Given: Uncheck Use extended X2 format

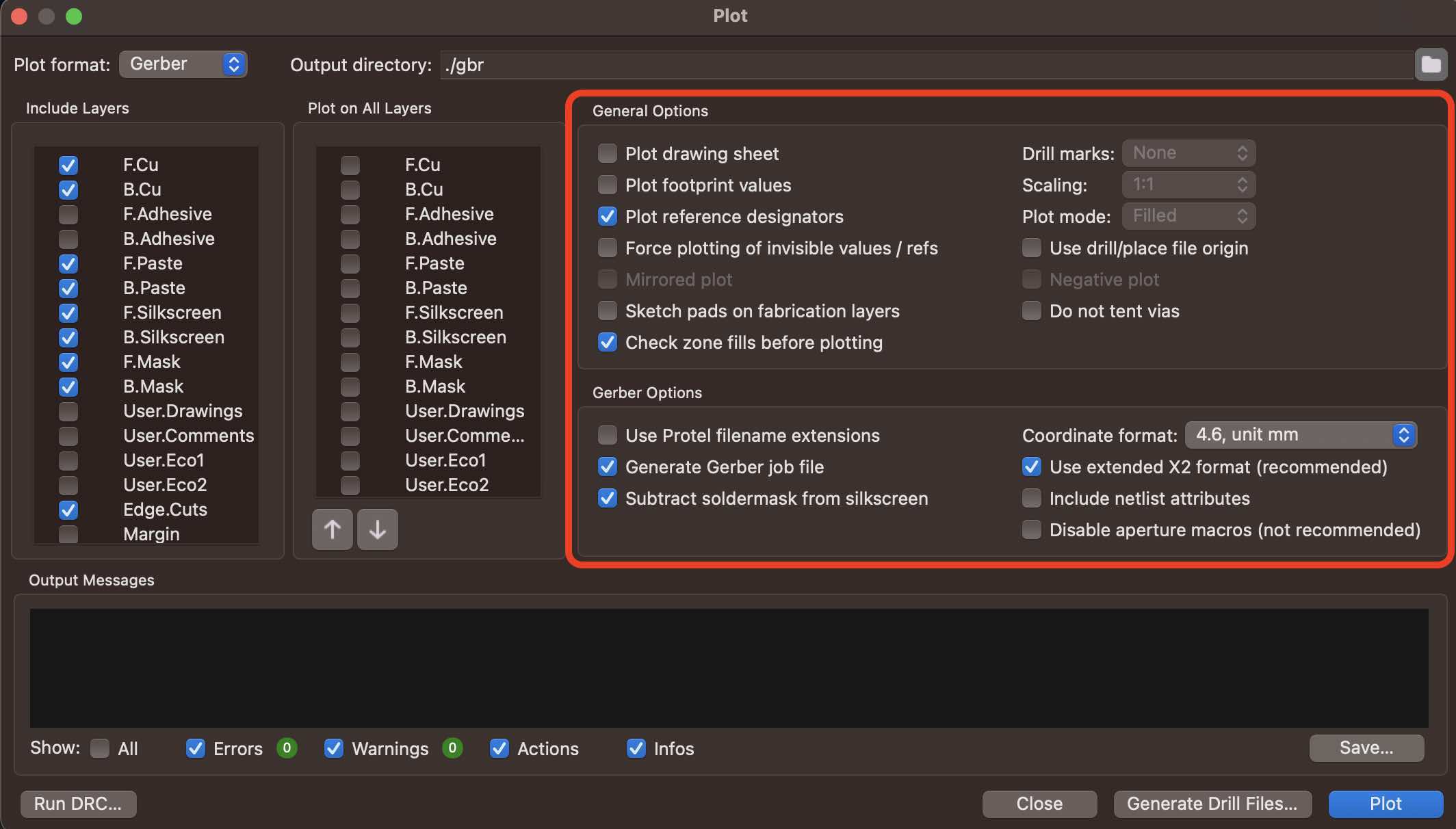Looking at the screenshot, I should coord(1032,466).
